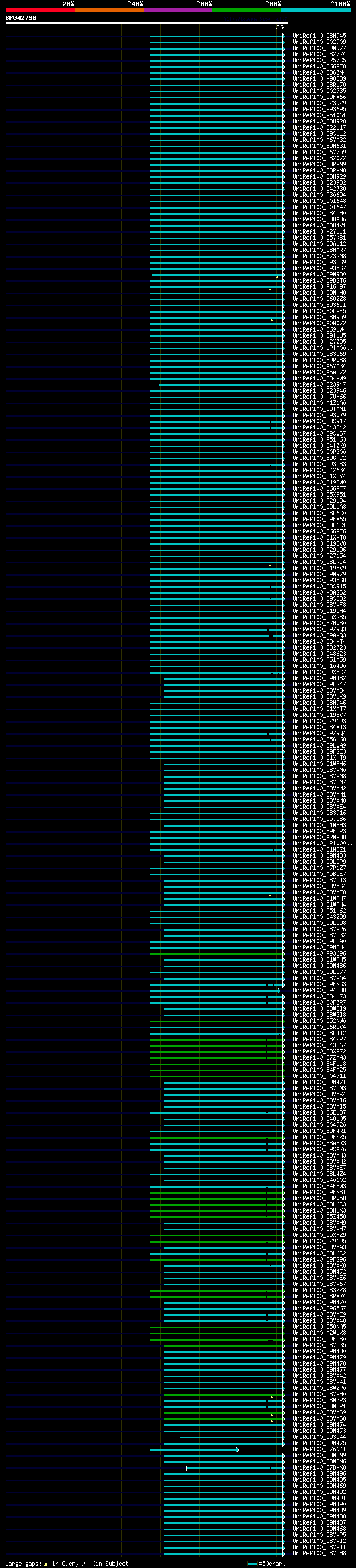Screen dimensions: 356x1568
Task: Click the alignment bar for UniRef100_P51061
Action: pos(217,116)
